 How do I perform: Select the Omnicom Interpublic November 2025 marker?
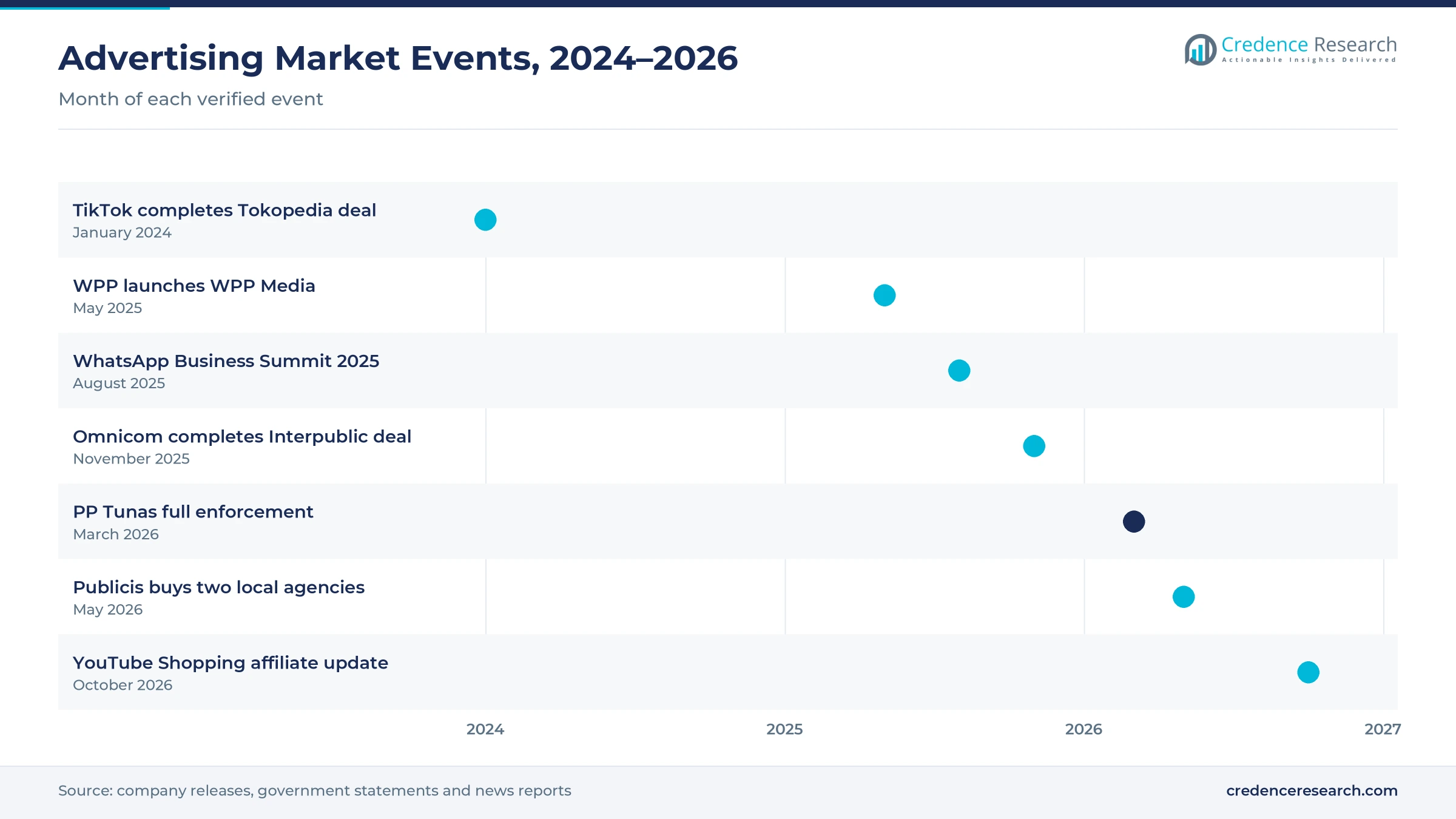tap(1034, 446)
